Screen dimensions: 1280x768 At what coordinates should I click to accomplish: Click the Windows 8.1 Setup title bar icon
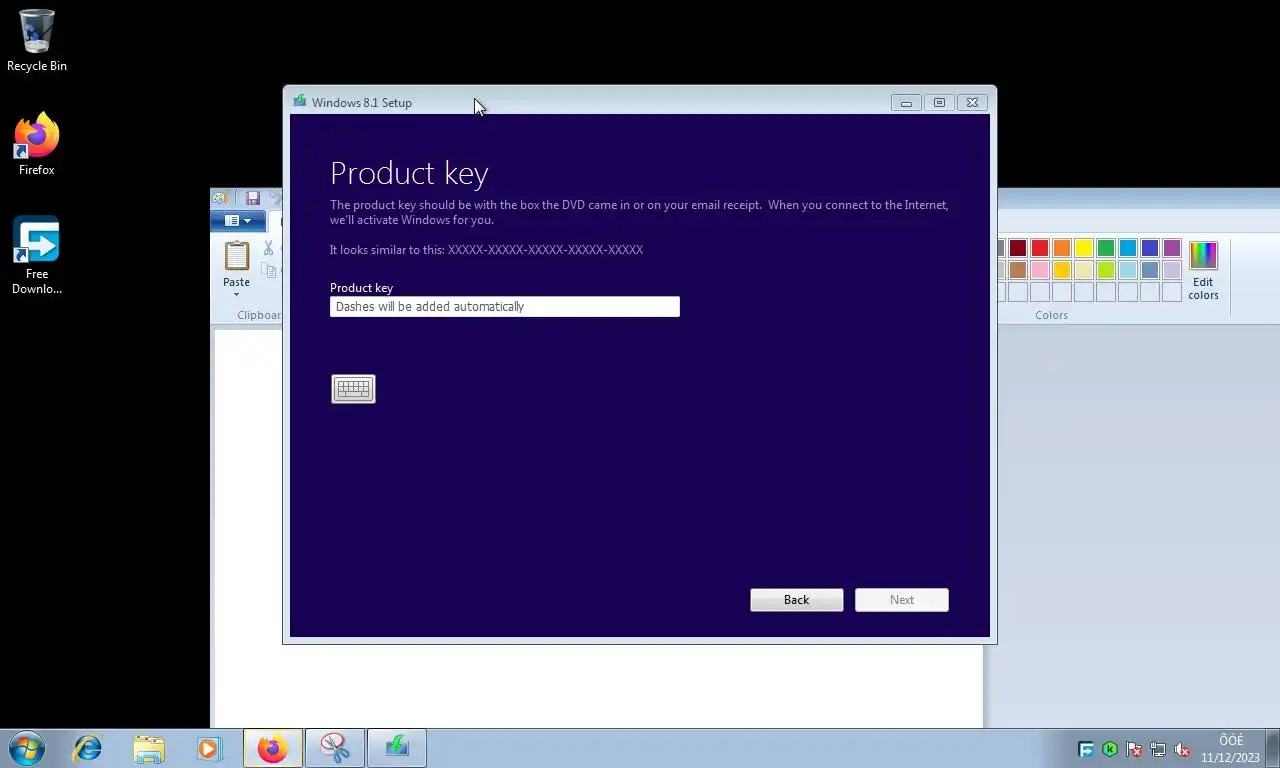click(x=299, y=102)
